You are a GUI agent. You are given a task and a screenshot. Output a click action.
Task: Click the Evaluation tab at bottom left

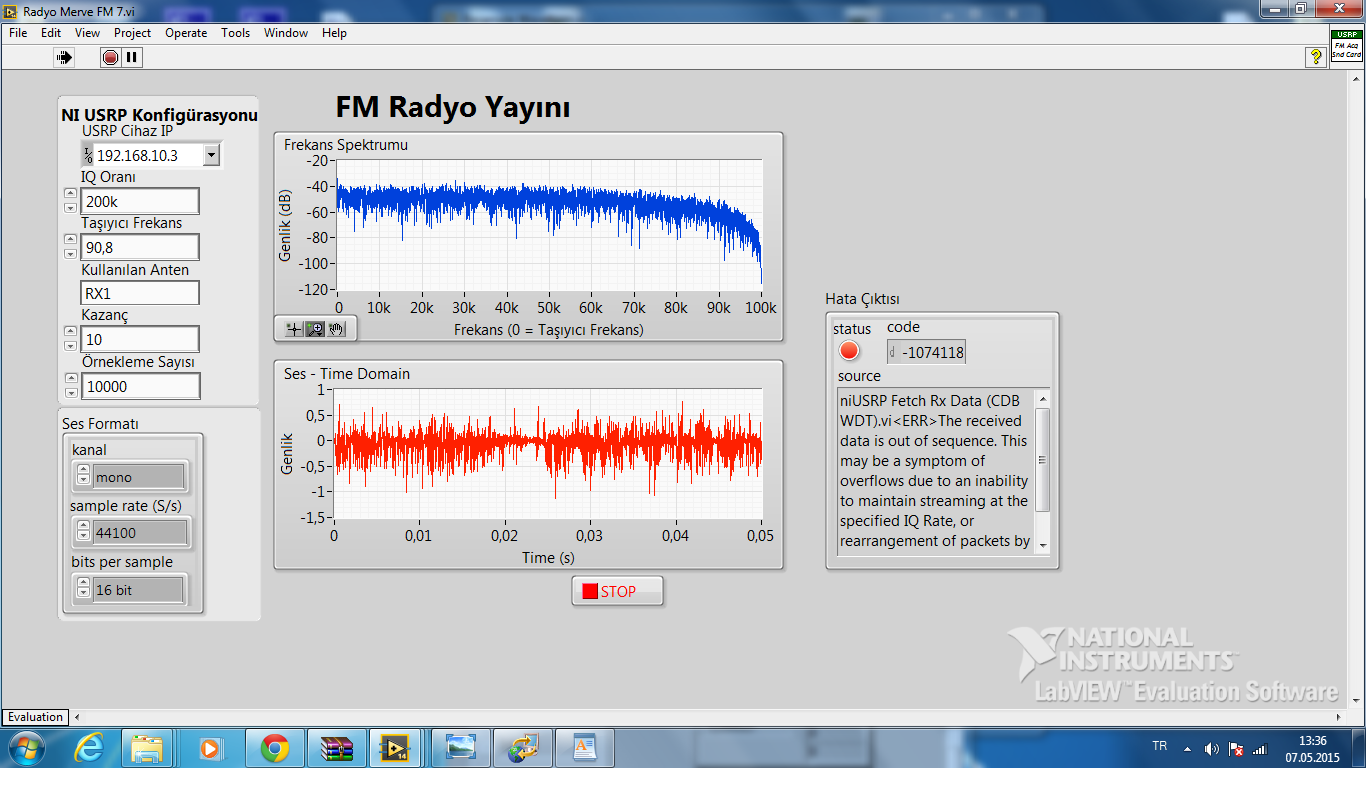pos(35,716)
